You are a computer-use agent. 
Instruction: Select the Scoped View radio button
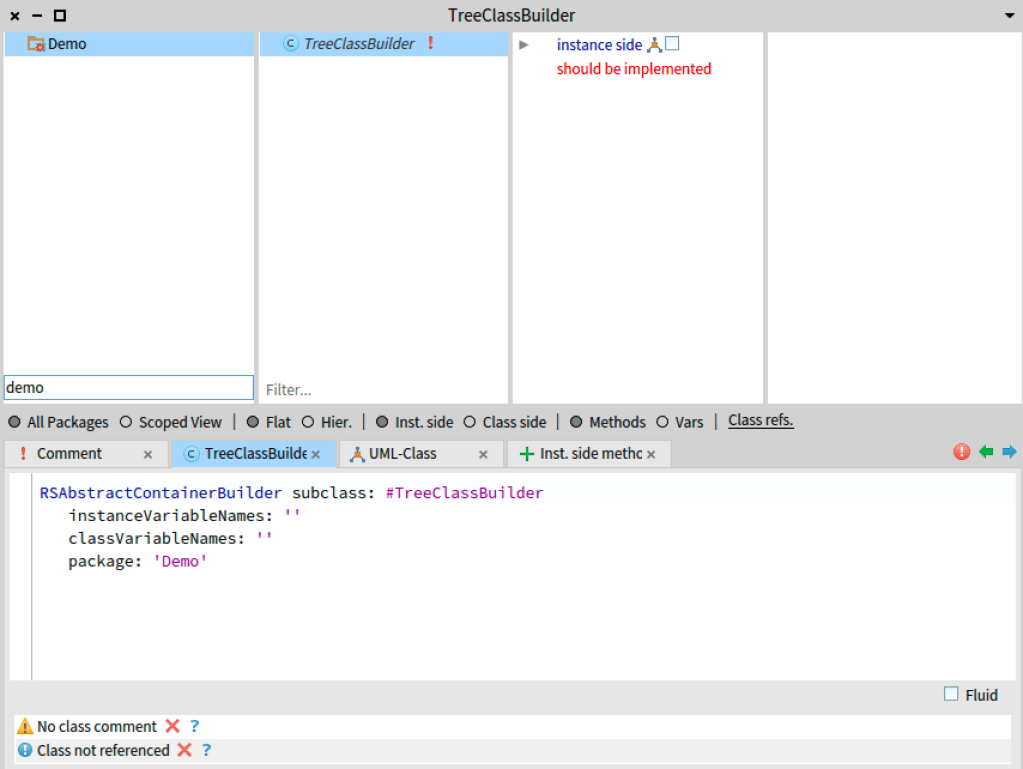(x=126, y=422)
